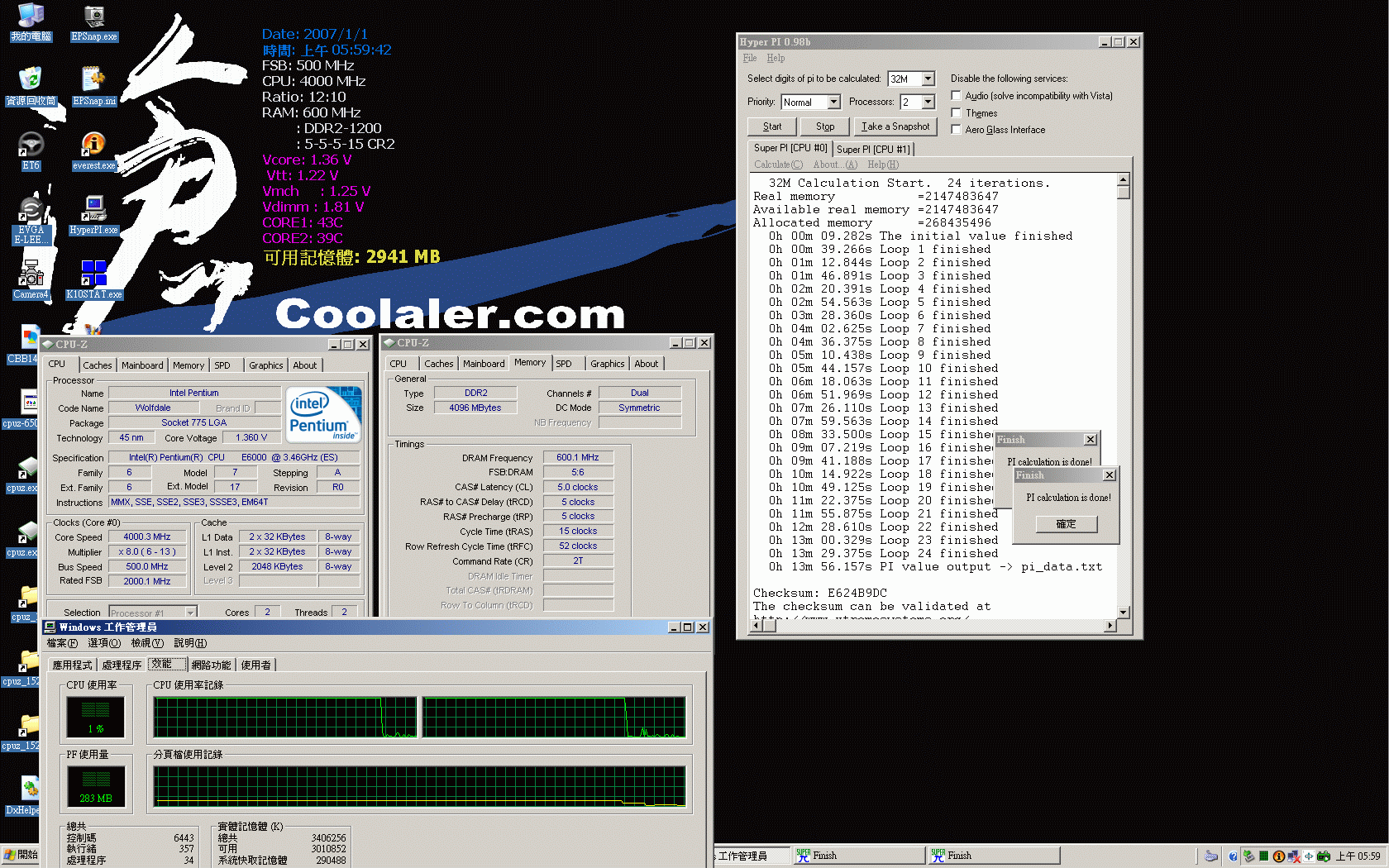Select the Calculate menu in Super PI pane

[779, 165]
